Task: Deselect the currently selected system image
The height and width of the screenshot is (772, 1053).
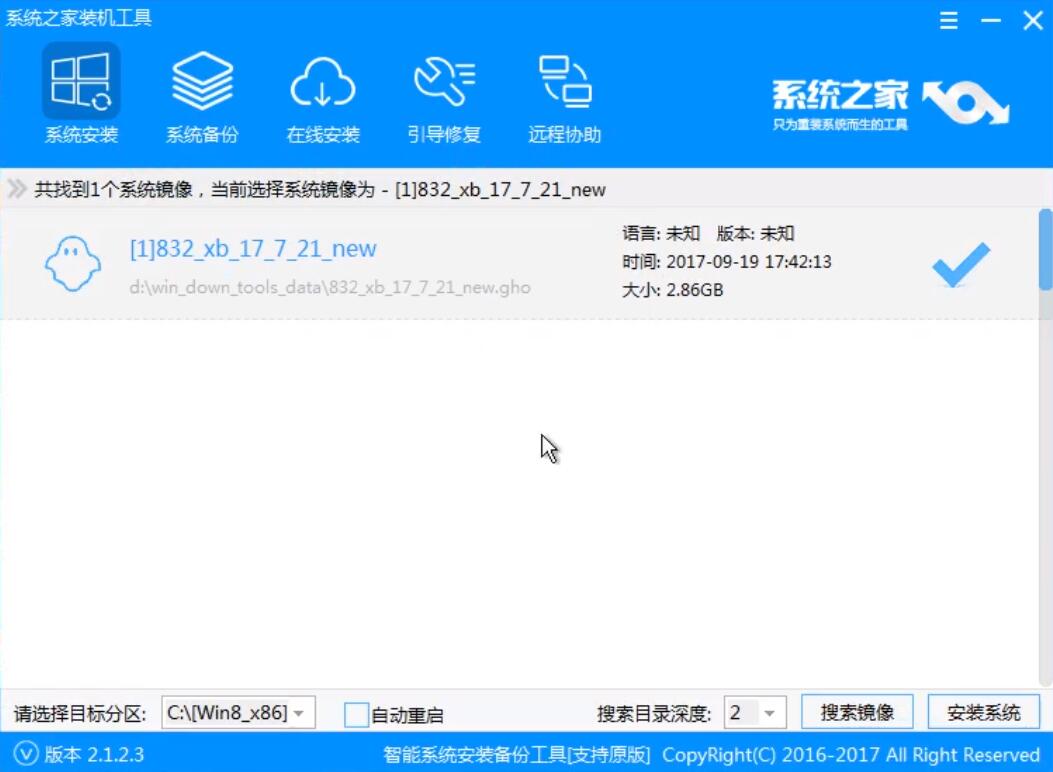Action: pos(959,263)
